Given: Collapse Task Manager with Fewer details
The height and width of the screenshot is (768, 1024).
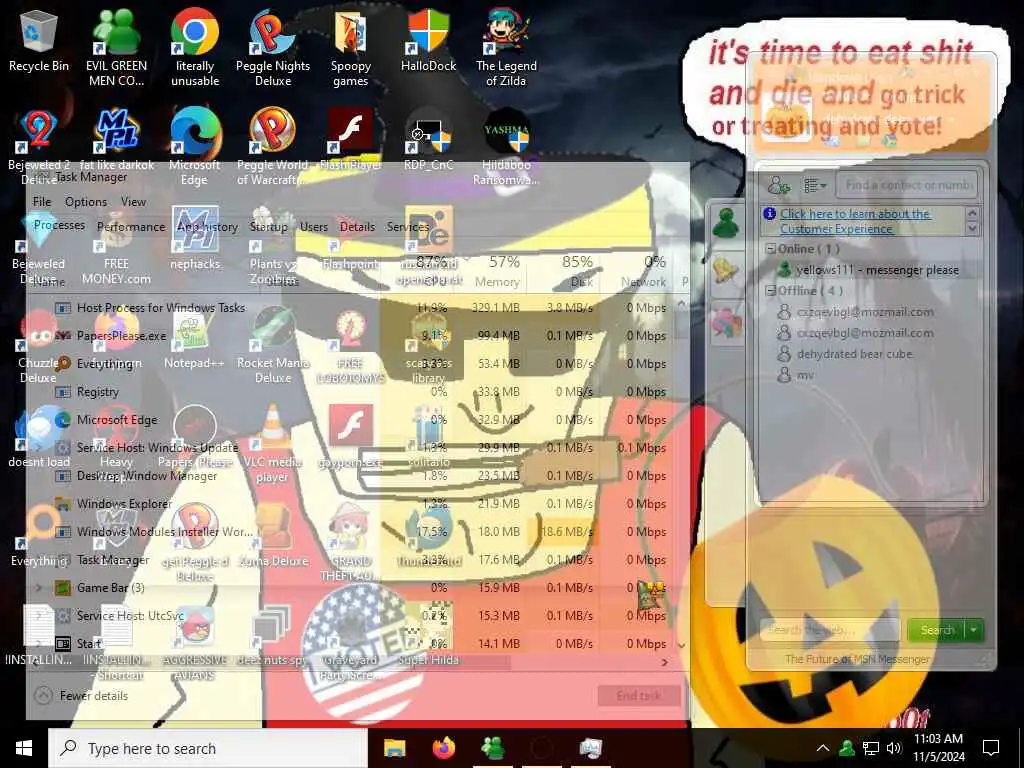Looking at the screenshot, I should 81,696.
